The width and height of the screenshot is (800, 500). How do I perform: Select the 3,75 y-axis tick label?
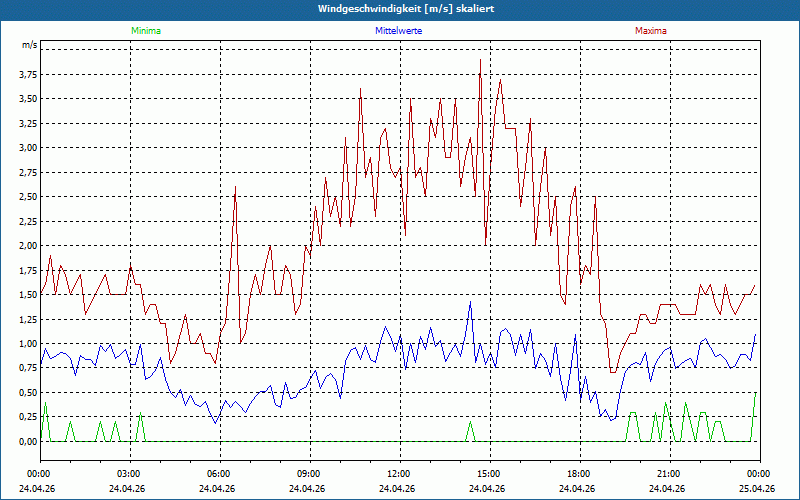point(27,74)
